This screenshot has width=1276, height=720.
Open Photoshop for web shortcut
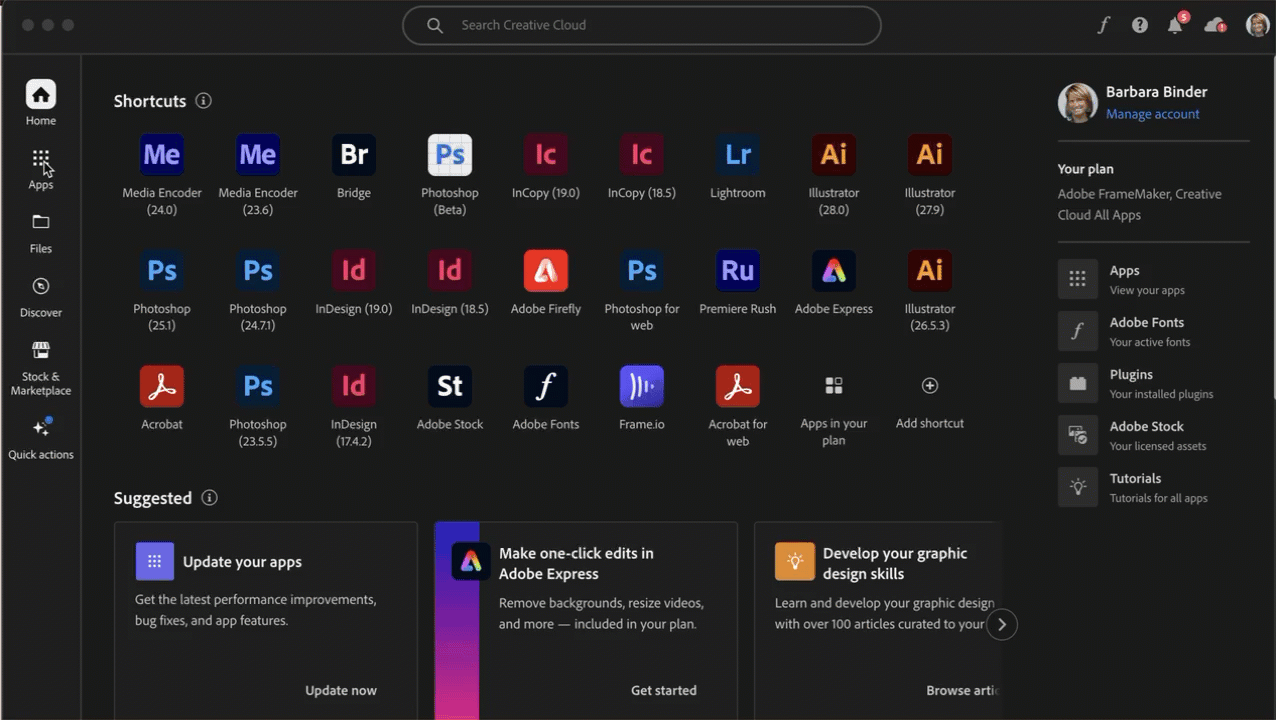(x=642, y=271)
